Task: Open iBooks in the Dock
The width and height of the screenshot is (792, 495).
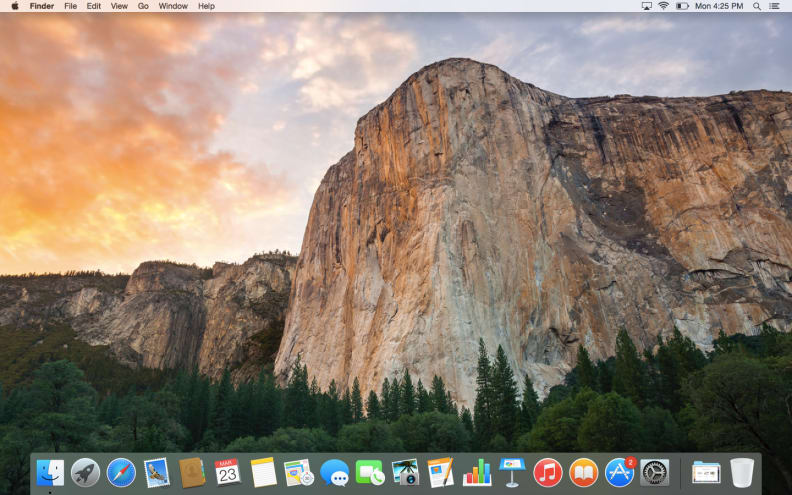Action: click(x=583, y=473)
